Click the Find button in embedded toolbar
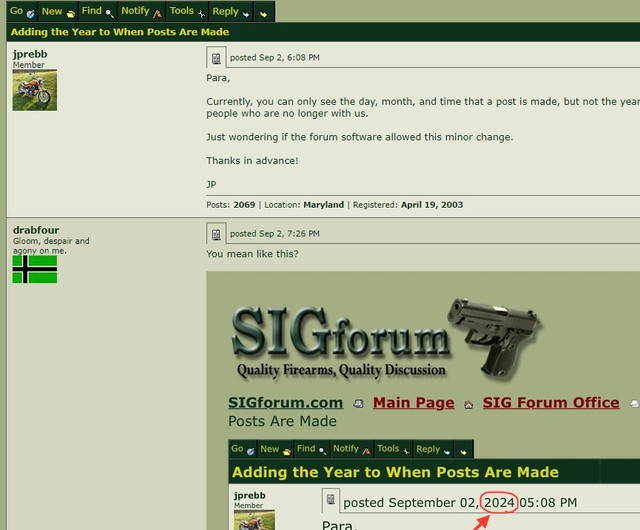 click(x=311, y=449)
